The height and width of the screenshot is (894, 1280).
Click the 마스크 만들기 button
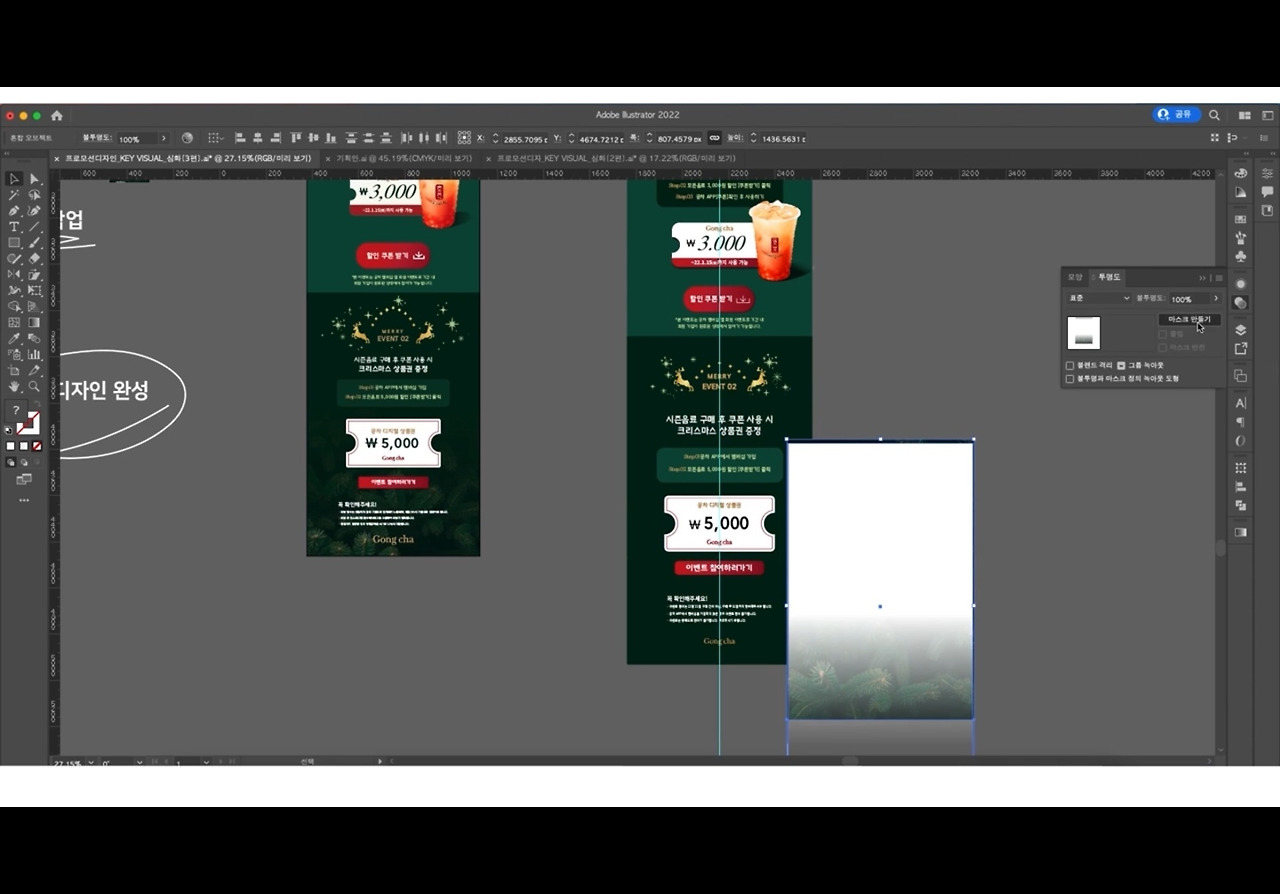coord(1189,319)
